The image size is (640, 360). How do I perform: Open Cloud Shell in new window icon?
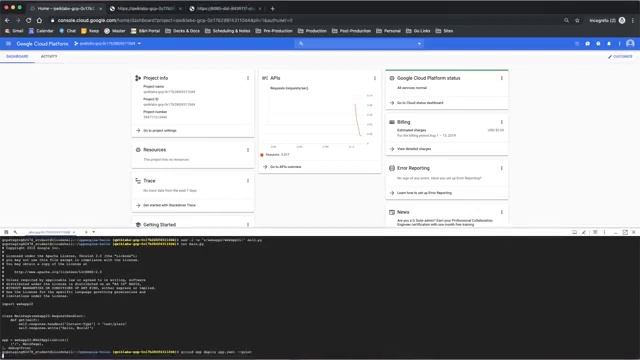625,232
